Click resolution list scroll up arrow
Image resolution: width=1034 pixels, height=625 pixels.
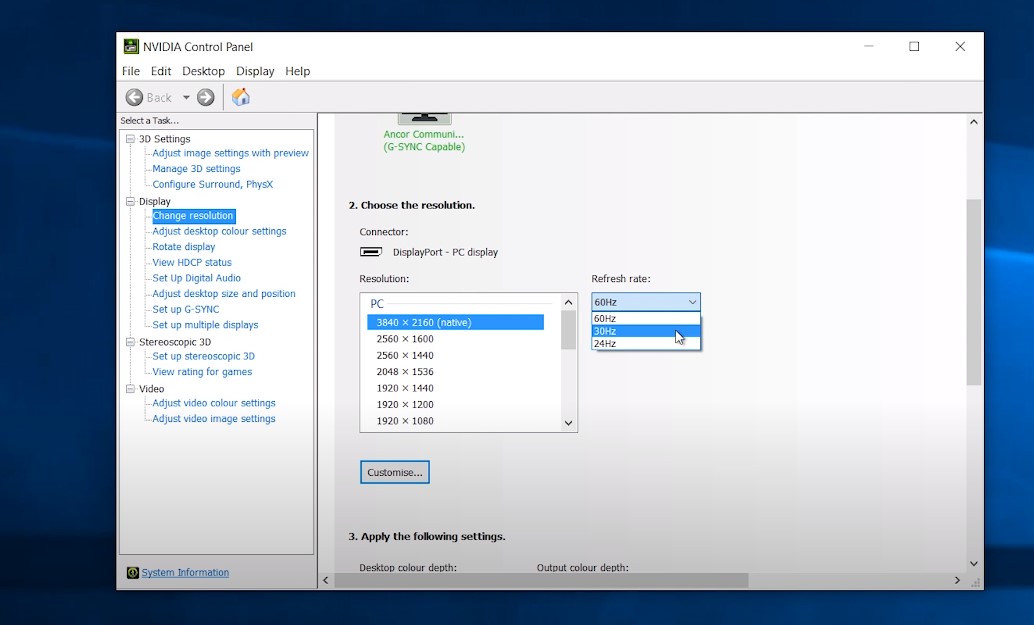[x=568, y=302]
